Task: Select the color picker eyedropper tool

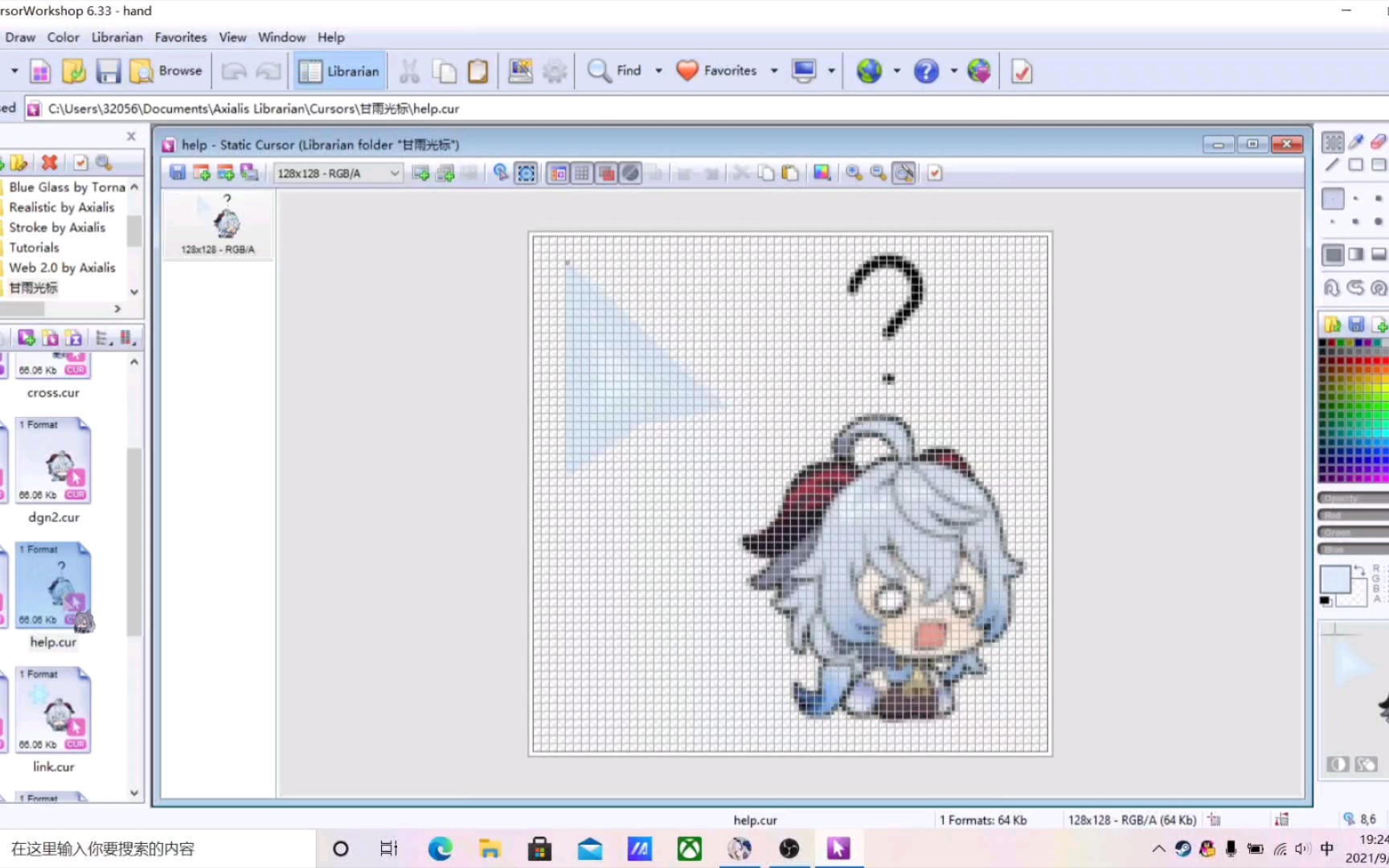Action: click(x=1356, y=142)
